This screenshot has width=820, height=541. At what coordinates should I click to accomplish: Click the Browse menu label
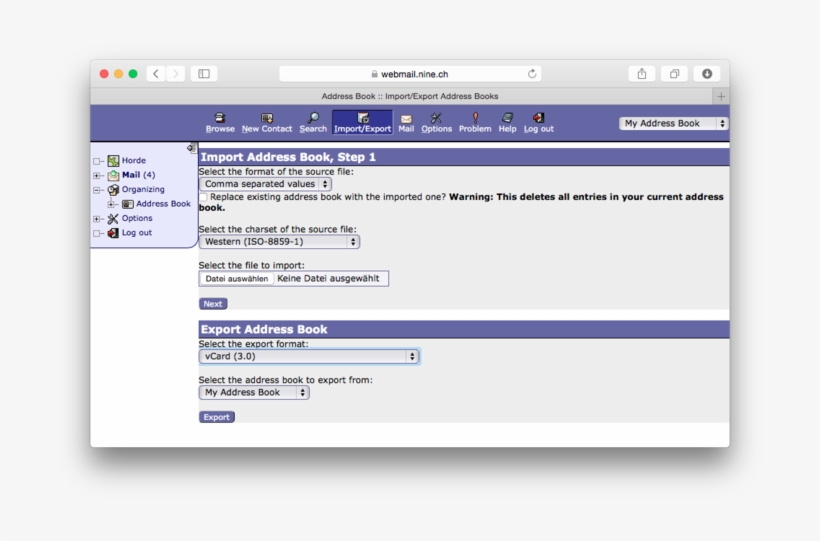220,129
